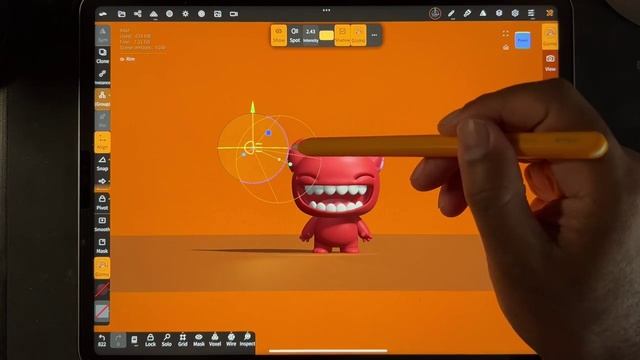
Task: Toggle Mask visibility in bottom toolbar
Action: pos(199,340)
